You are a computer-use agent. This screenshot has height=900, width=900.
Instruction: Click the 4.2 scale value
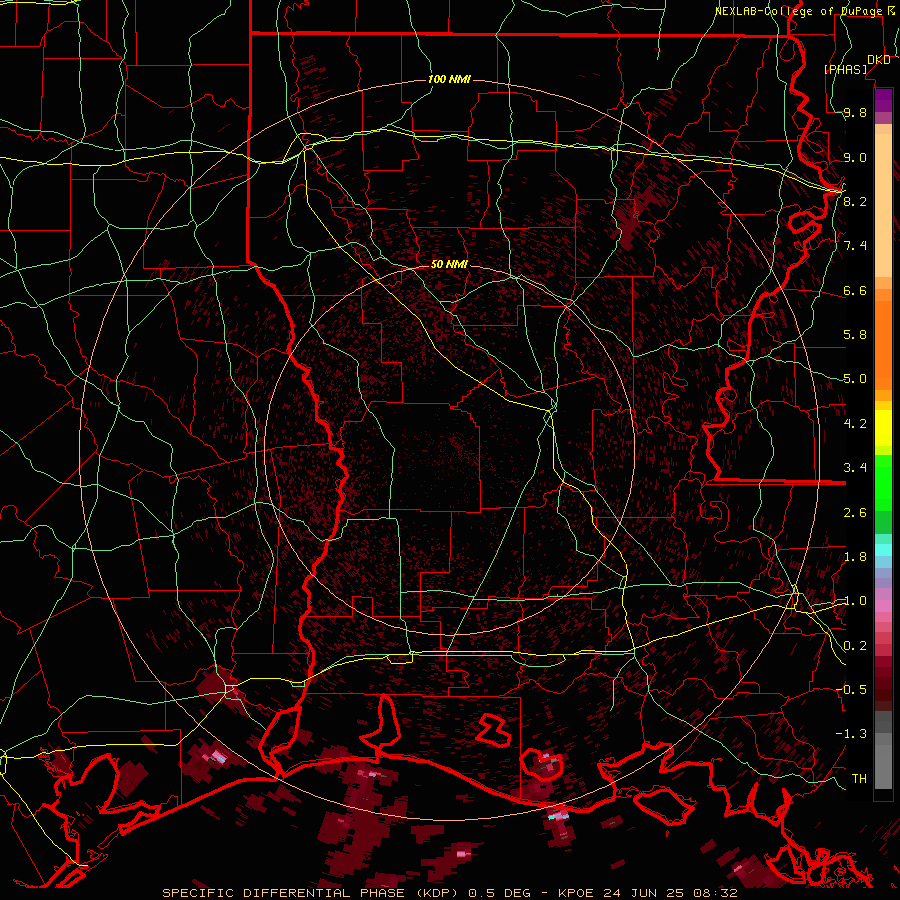pos(855,424)
